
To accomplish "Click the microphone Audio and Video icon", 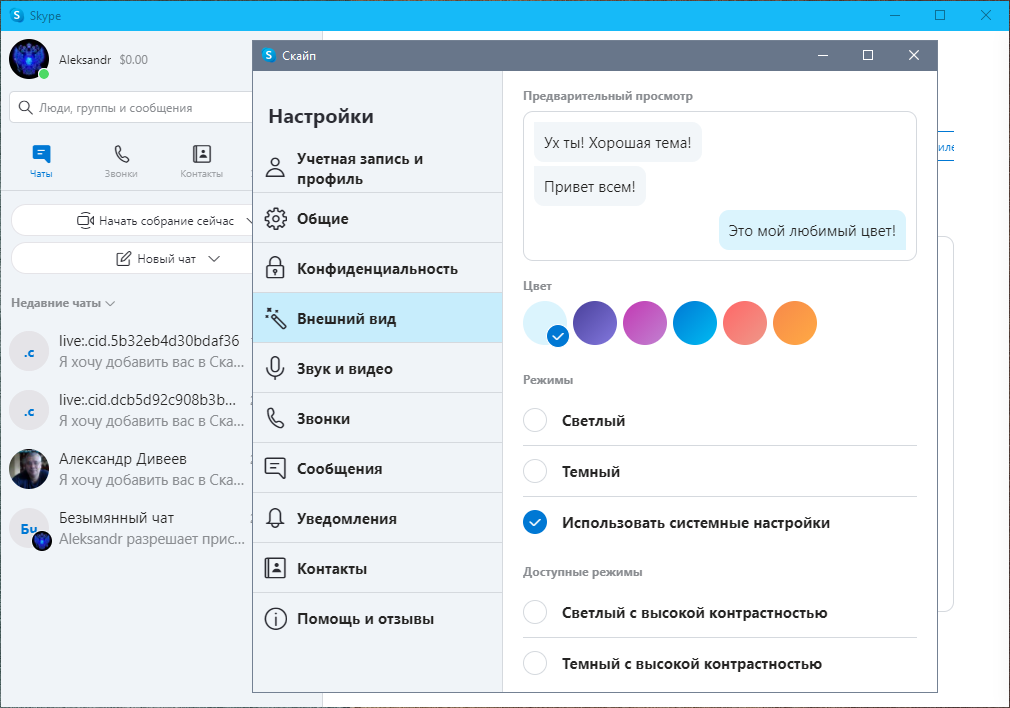I will coord(275,368).
